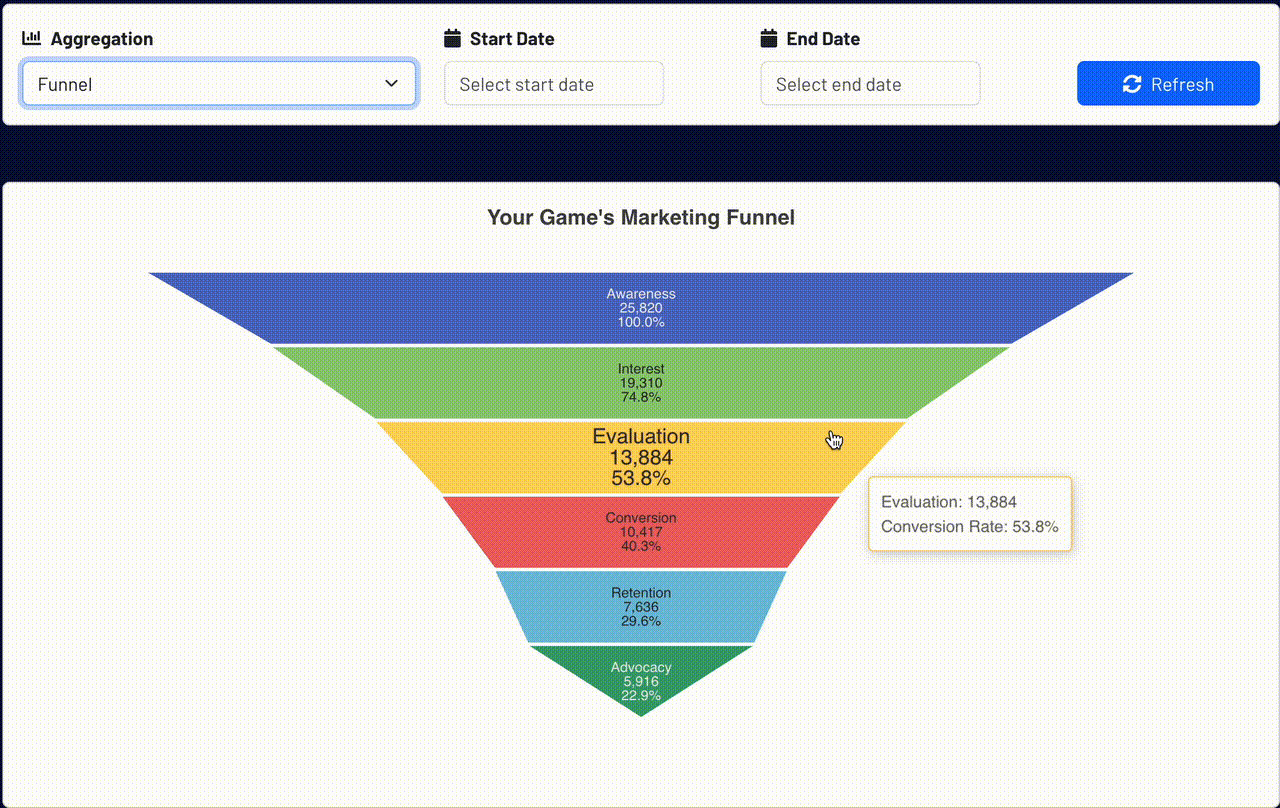Select the yellow Evaluation funnel stage

coord(640,455)
